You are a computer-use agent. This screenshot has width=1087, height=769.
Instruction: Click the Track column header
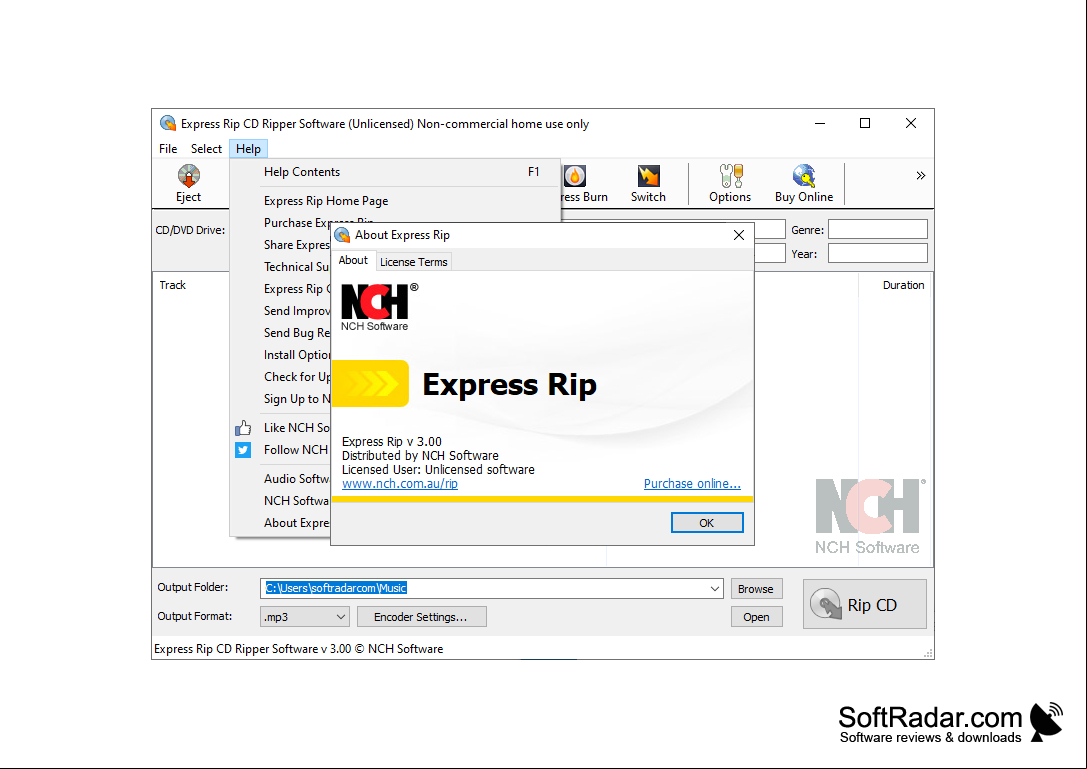pyautogui.click(x=173, y=285)
